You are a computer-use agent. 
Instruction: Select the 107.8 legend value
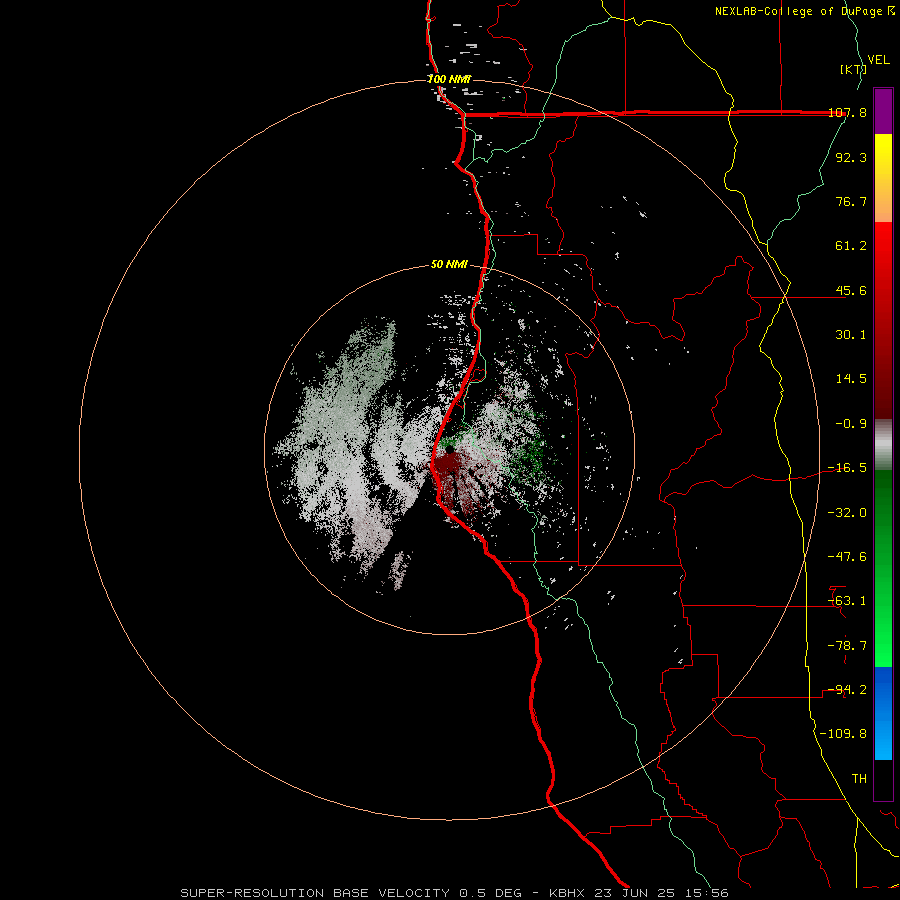tap(847, 113)
